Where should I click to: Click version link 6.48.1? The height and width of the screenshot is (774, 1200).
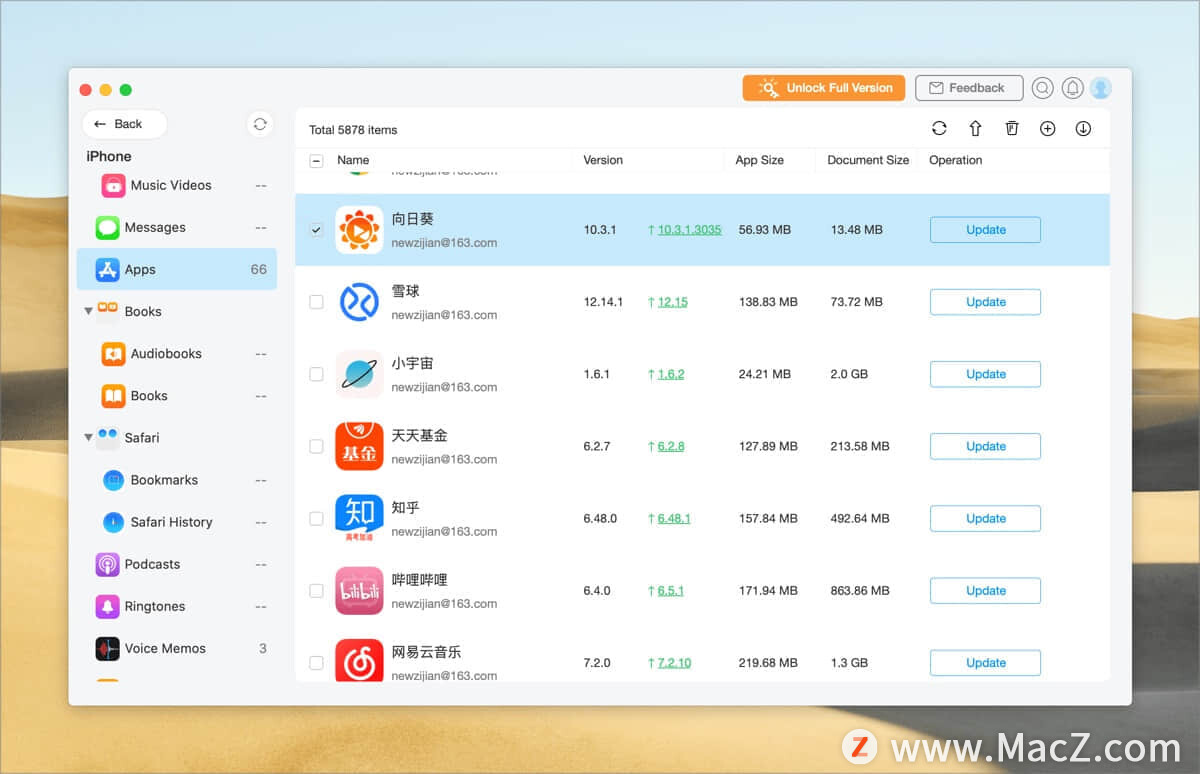pyautogui.click(x=674, y=518)
